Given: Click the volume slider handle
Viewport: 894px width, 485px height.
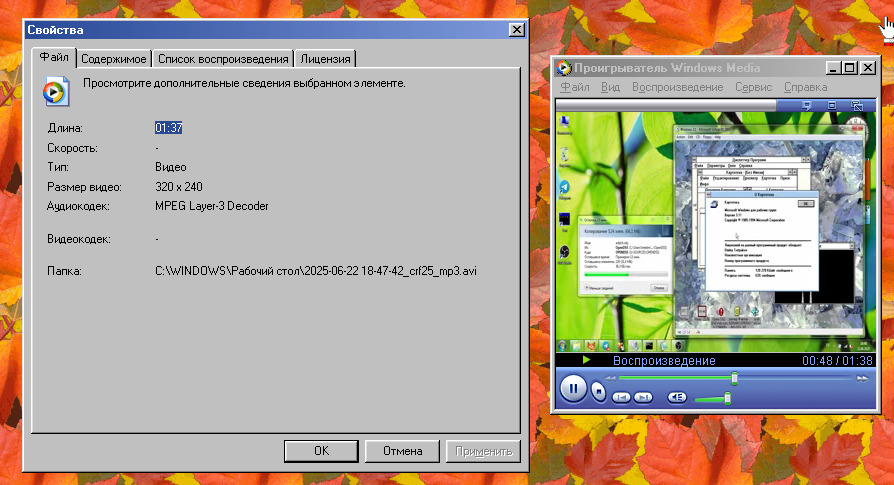Looking at the screenshot, I should tap(727, 397).
